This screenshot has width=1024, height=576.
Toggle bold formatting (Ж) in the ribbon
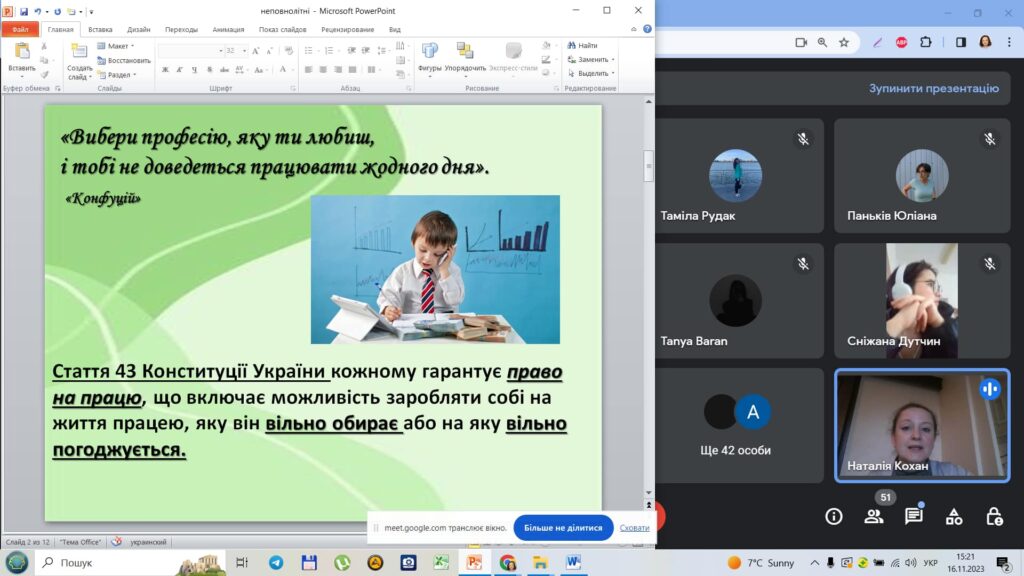(x=165, y=69)
